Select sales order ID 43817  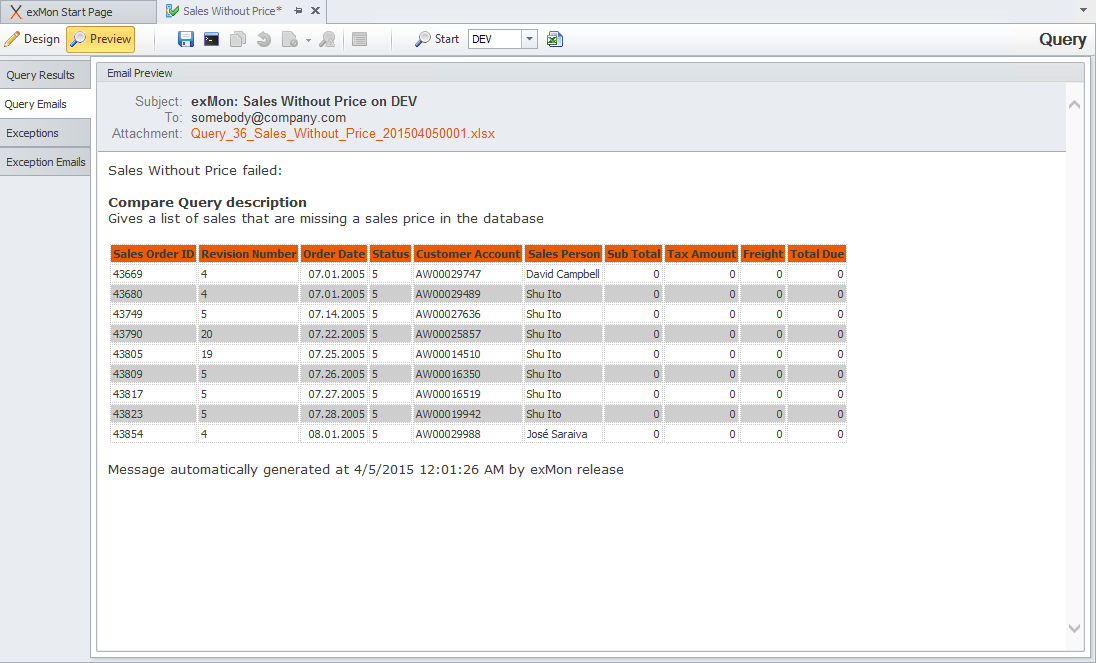pyautogui.click(x=128, y=394)
